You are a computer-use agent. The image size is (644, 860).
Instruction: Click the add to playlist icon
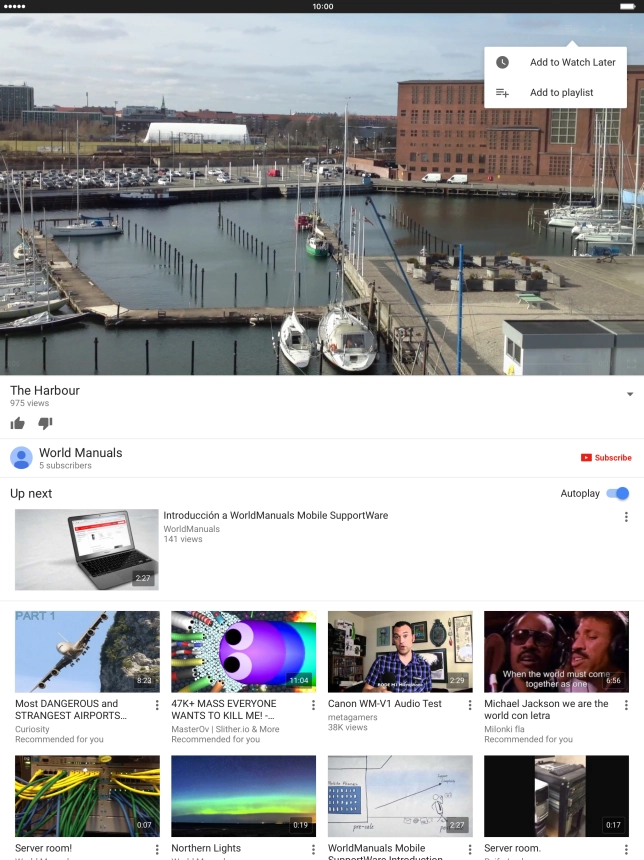pos(502,93)
